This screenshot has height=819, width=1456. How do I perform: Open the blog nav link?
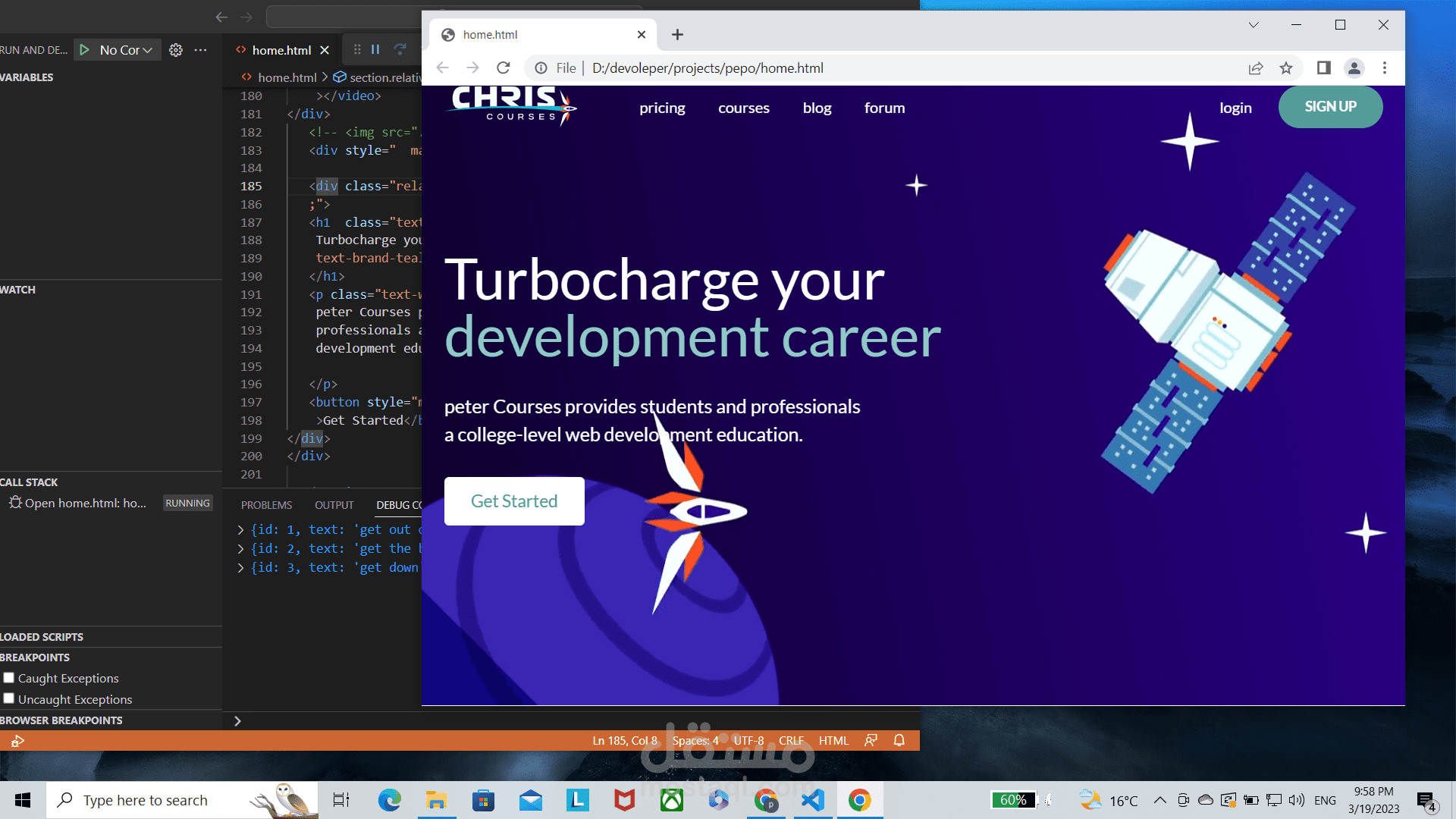click(x=817, y=108)
